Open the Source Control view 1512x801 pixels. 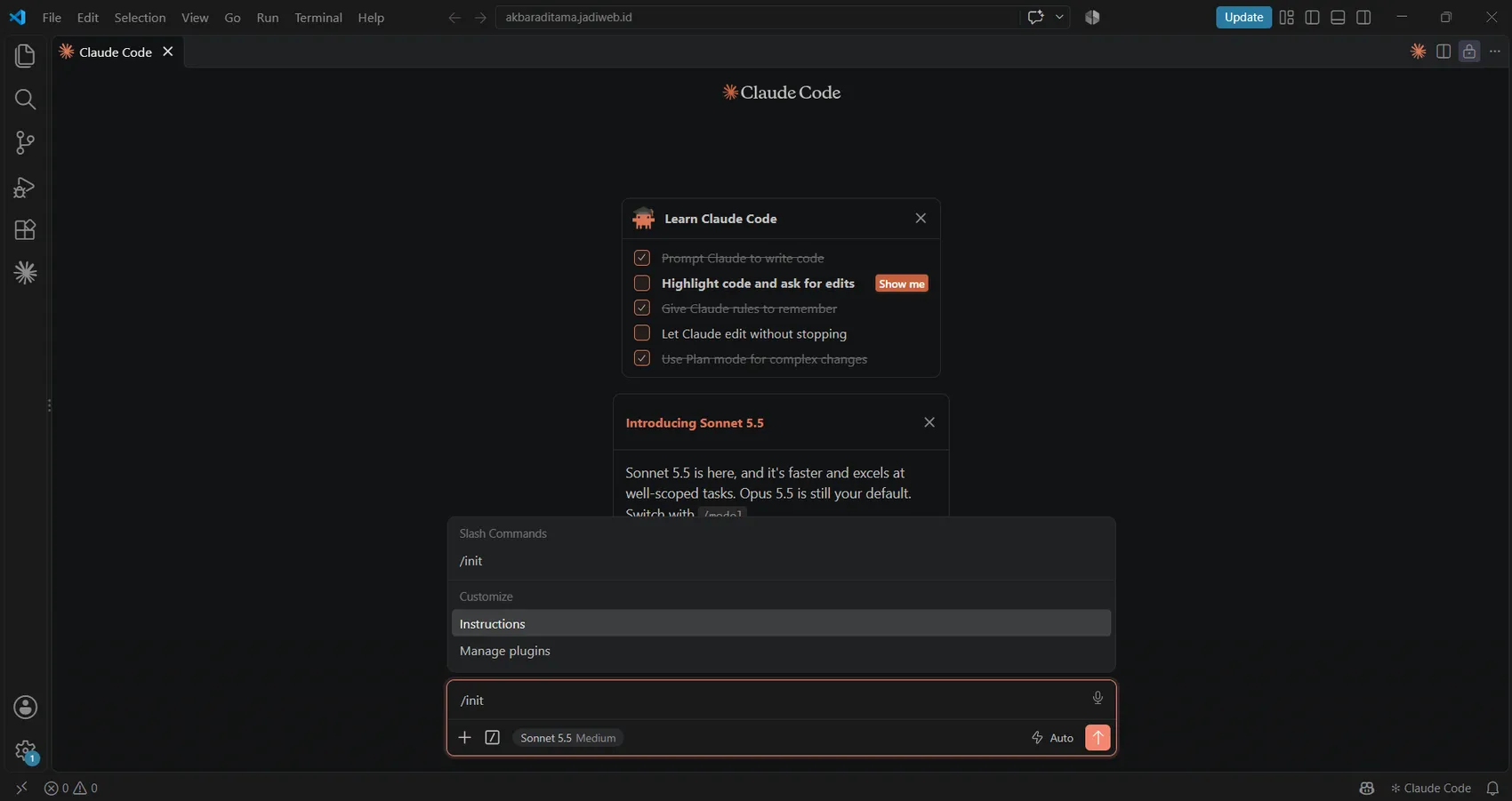point(25,142)
